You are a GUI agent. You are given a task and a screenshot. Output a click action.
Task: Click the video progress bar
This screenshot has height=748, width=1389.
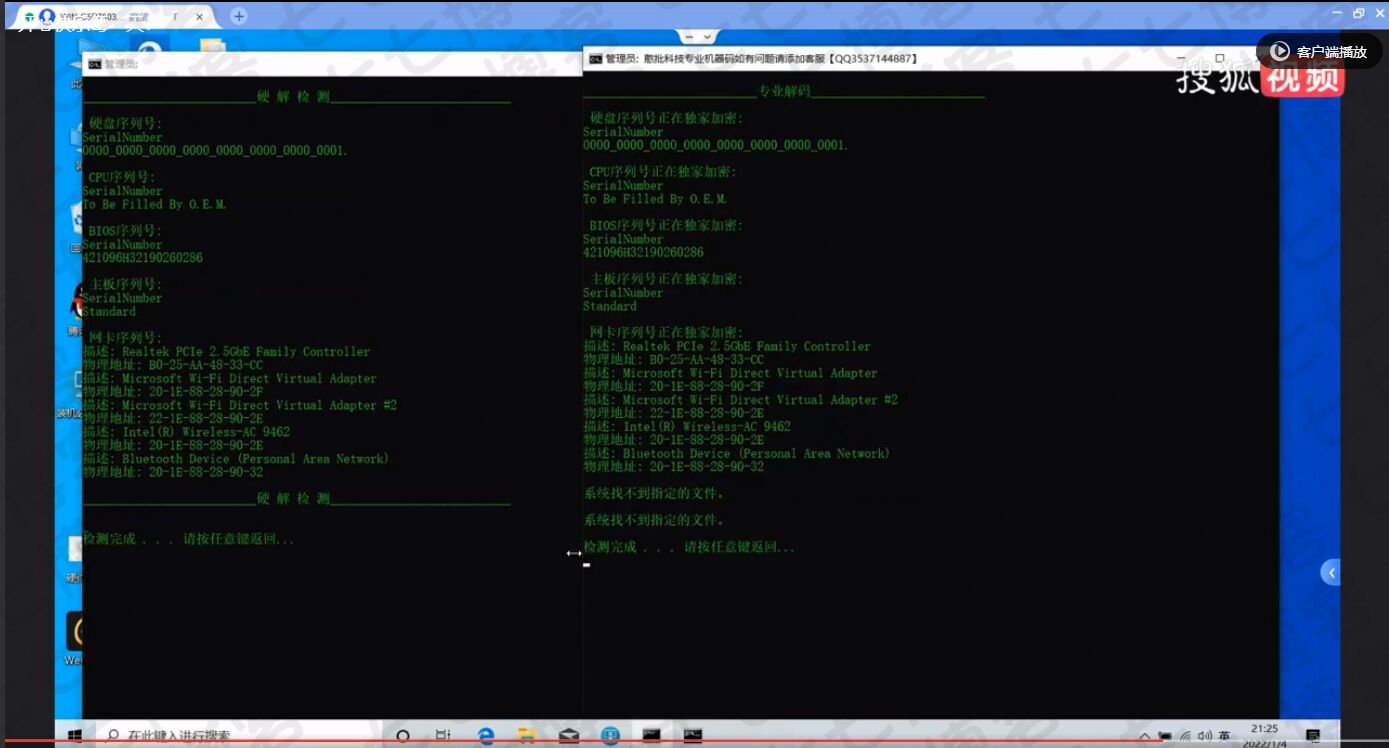(x=600, y=742)
